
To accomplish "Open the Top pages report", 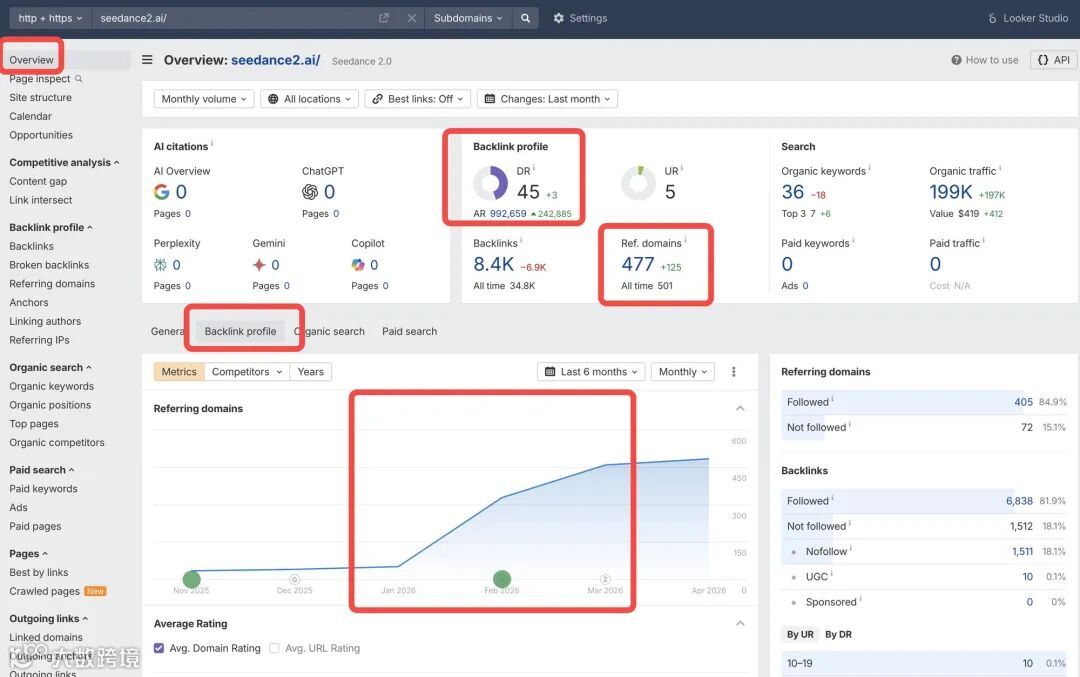I will tap(34, 424).
